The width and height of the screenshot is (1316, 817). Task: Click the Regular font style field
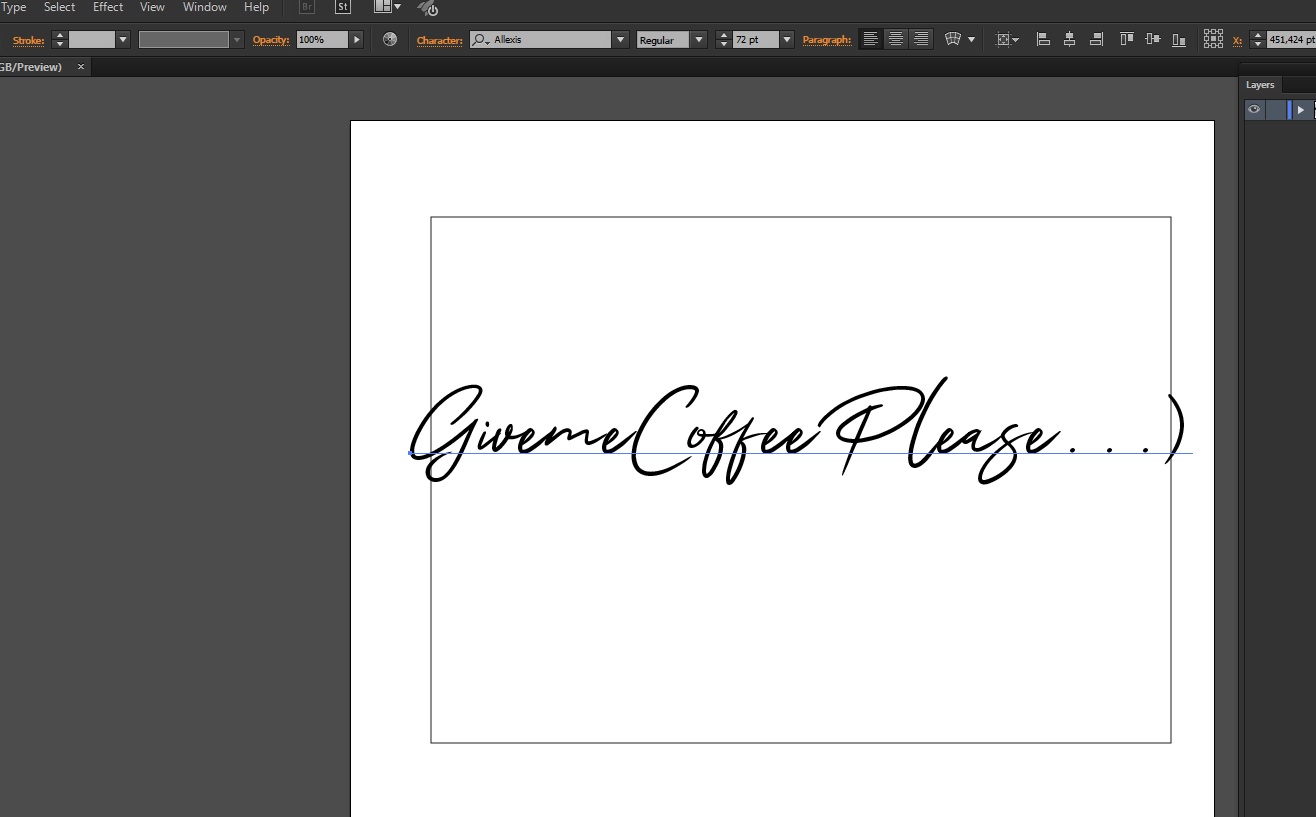point(663,40)
